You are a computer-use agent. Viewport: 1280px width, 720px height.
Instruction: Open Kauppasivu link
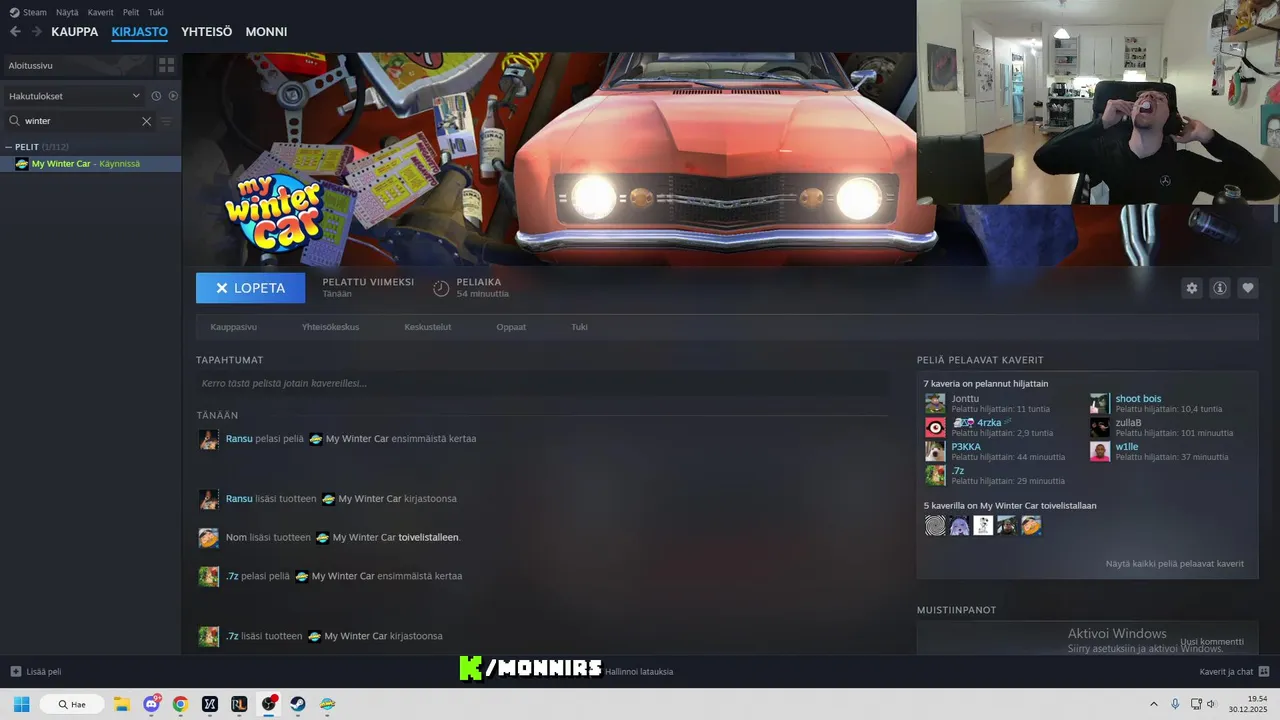coord(234,327)
